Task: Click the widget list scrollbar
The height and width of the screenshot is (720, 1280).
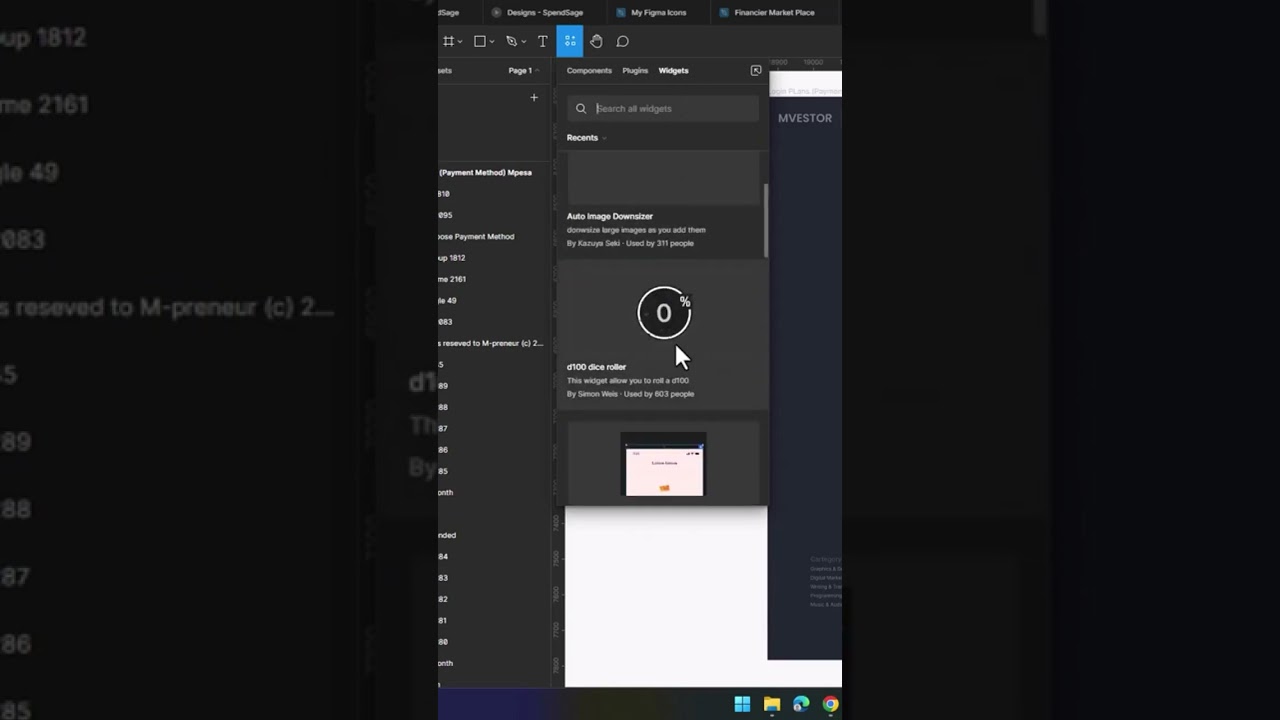Action: [x=765, y=220]
